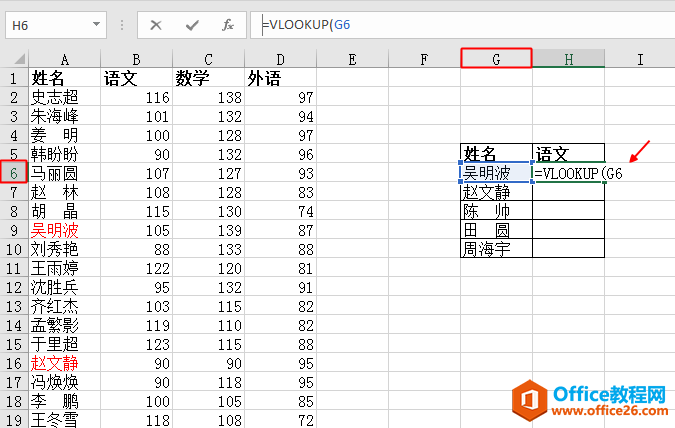
Task: Select column G header
Action: (x=496, y=59)
